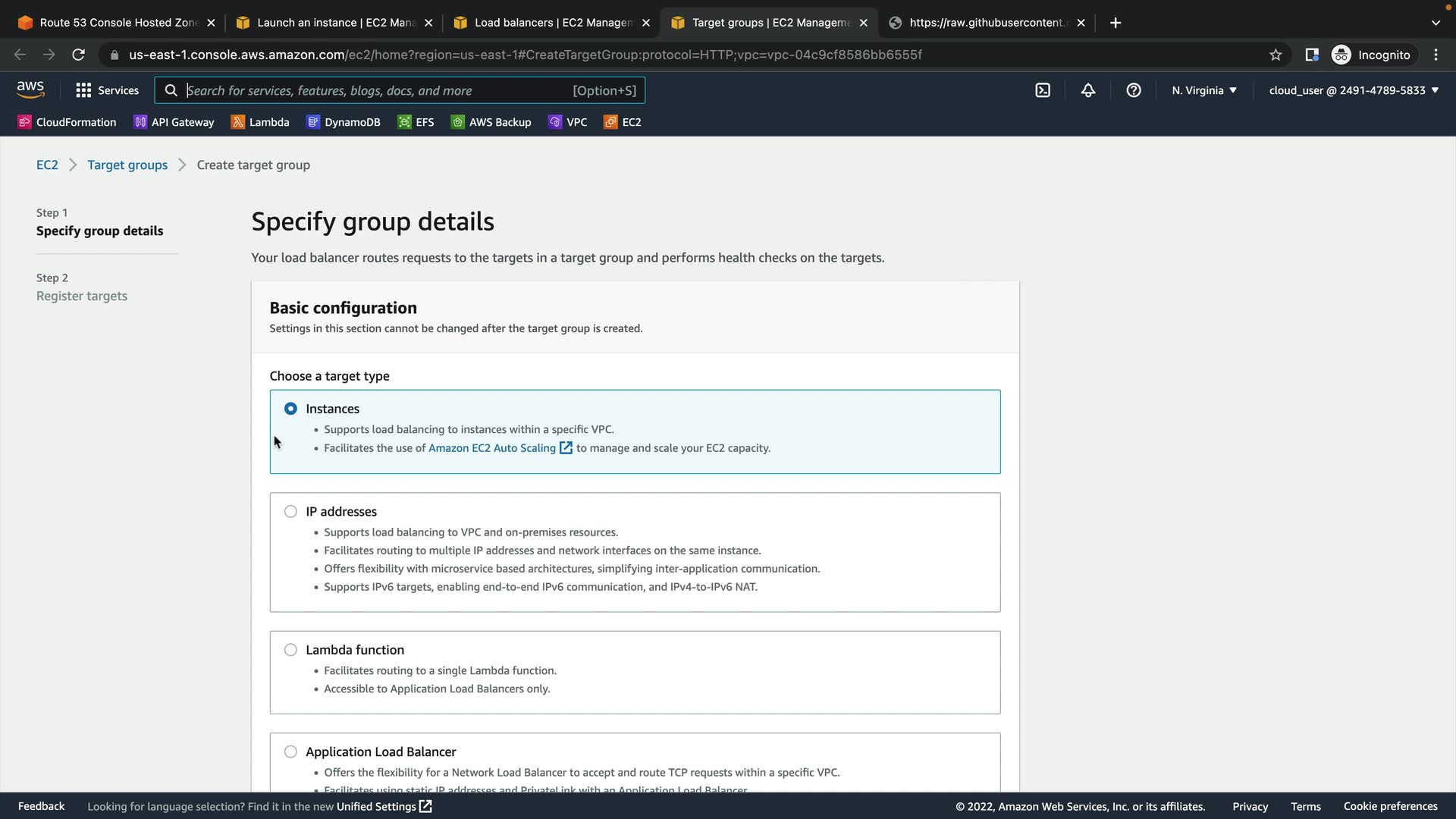This screenshot has height=819, width=1456.
Task: Select Lambda function target type
Action: coord(290,650)
